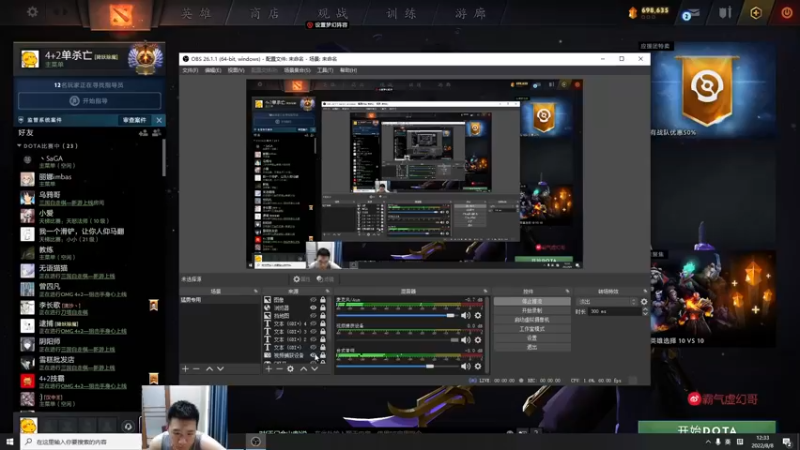800x450 pixels.
Task: Select friend 乌鸦哥 in friends list
Action: (89, 198)
